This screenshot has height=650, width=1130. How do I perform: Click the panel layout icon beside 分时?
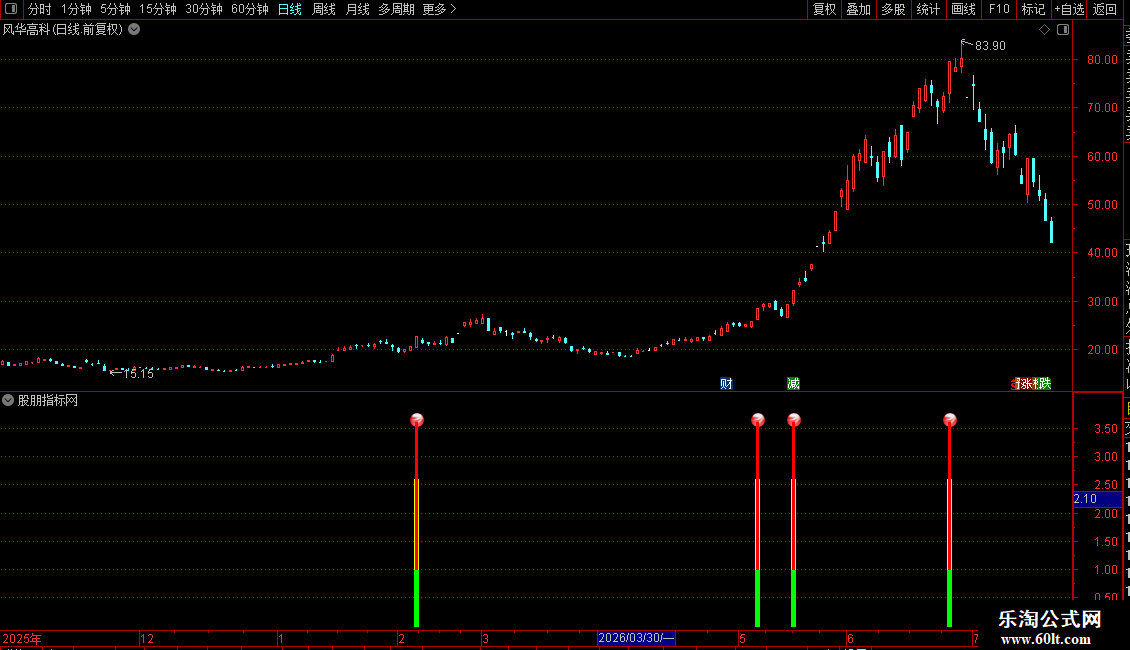(x=11, y=9)
